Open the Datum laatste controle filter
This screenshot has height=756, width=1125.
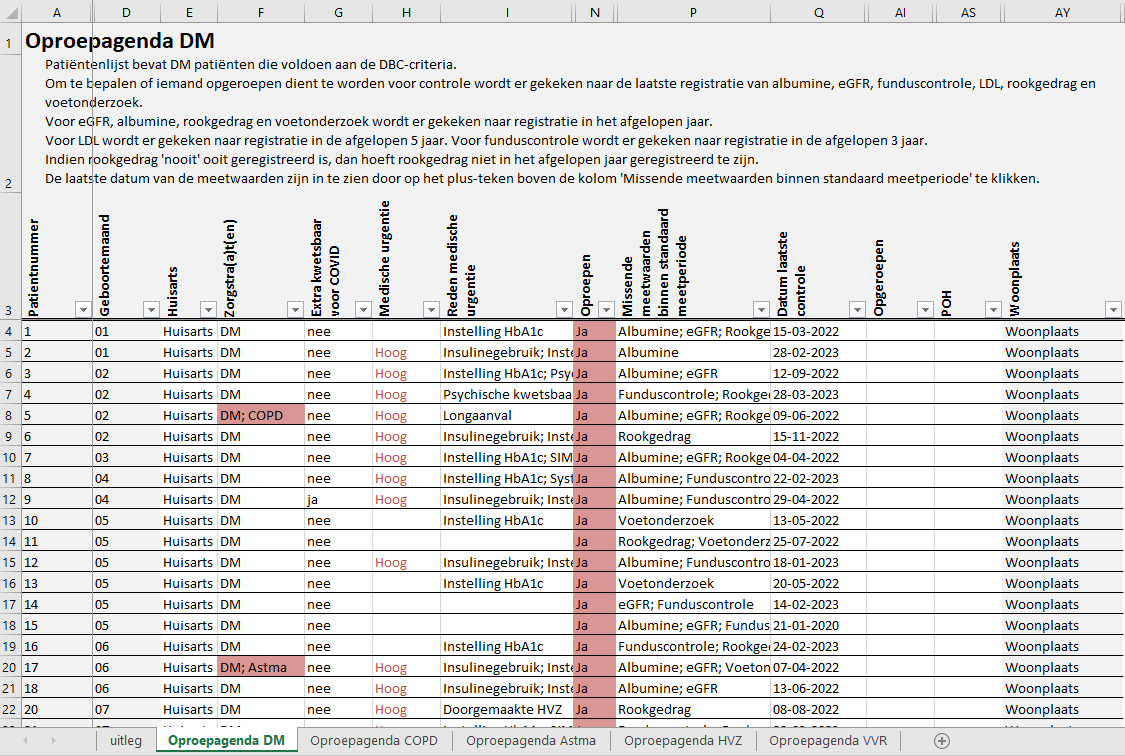click(x=857, y=310)
